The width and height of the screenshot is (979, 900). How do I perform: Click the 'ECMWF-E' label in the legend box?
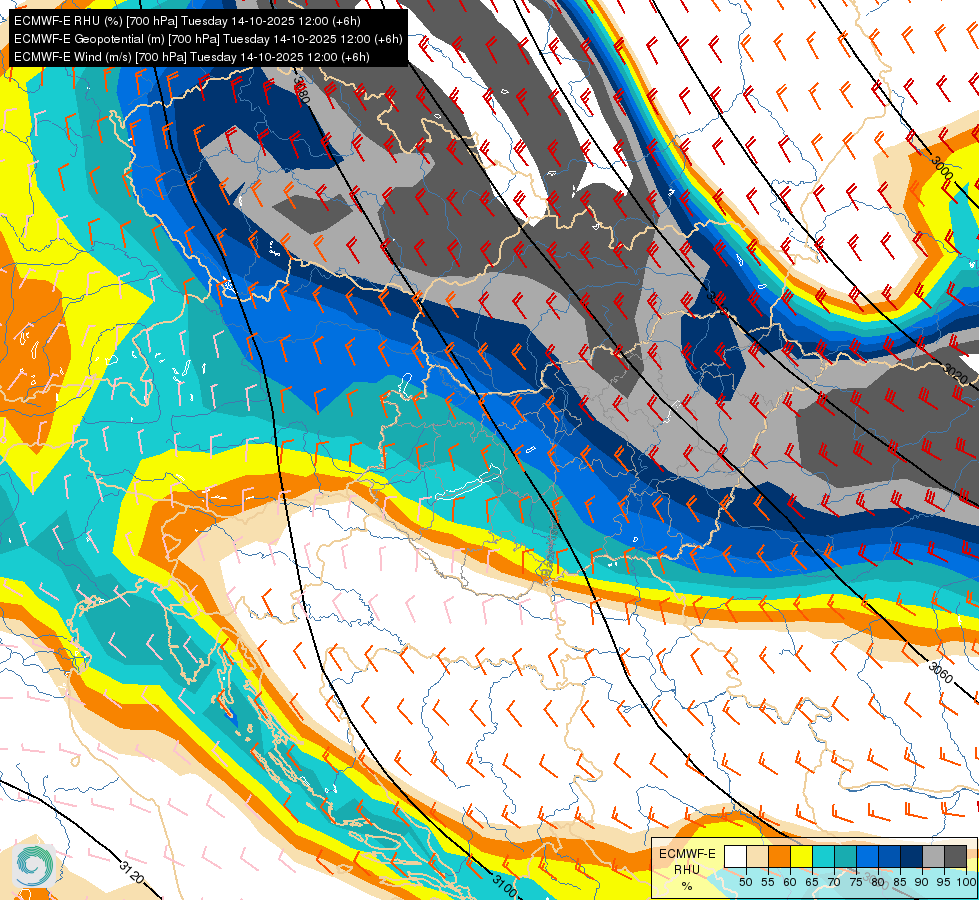[687, 854]
